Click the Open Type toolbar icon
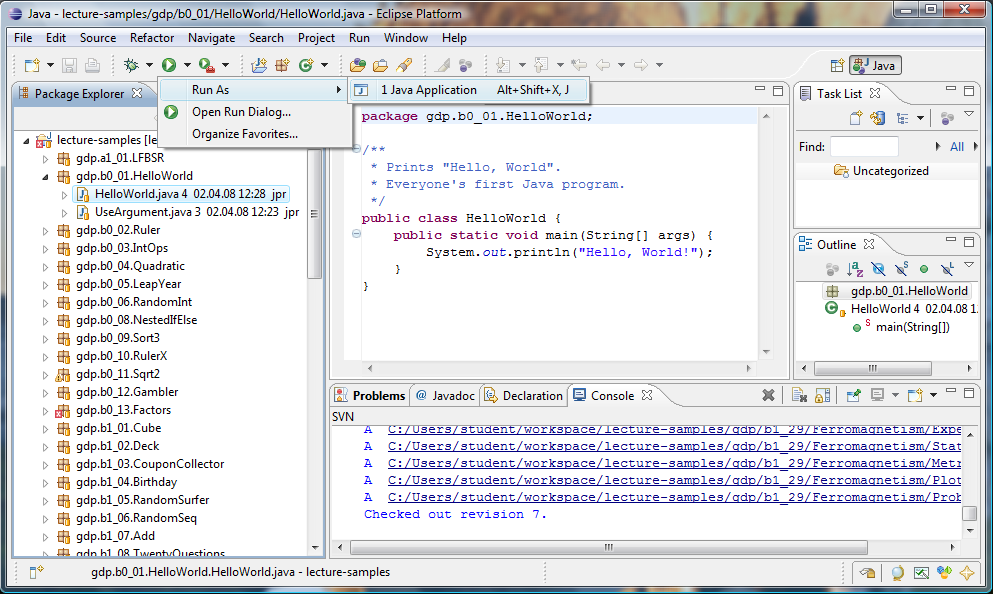 coord(358,65)
